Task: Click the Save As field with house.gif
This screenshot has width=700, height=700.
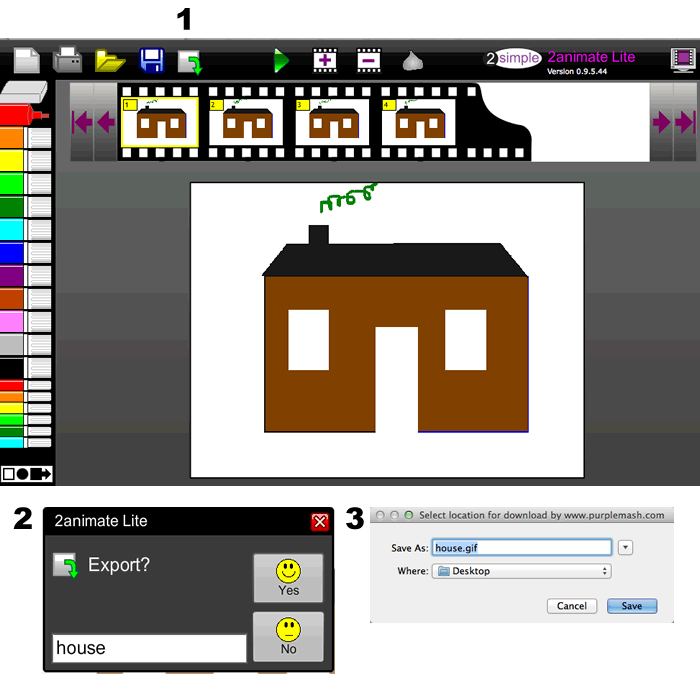Action: click(x=521, y=548)
